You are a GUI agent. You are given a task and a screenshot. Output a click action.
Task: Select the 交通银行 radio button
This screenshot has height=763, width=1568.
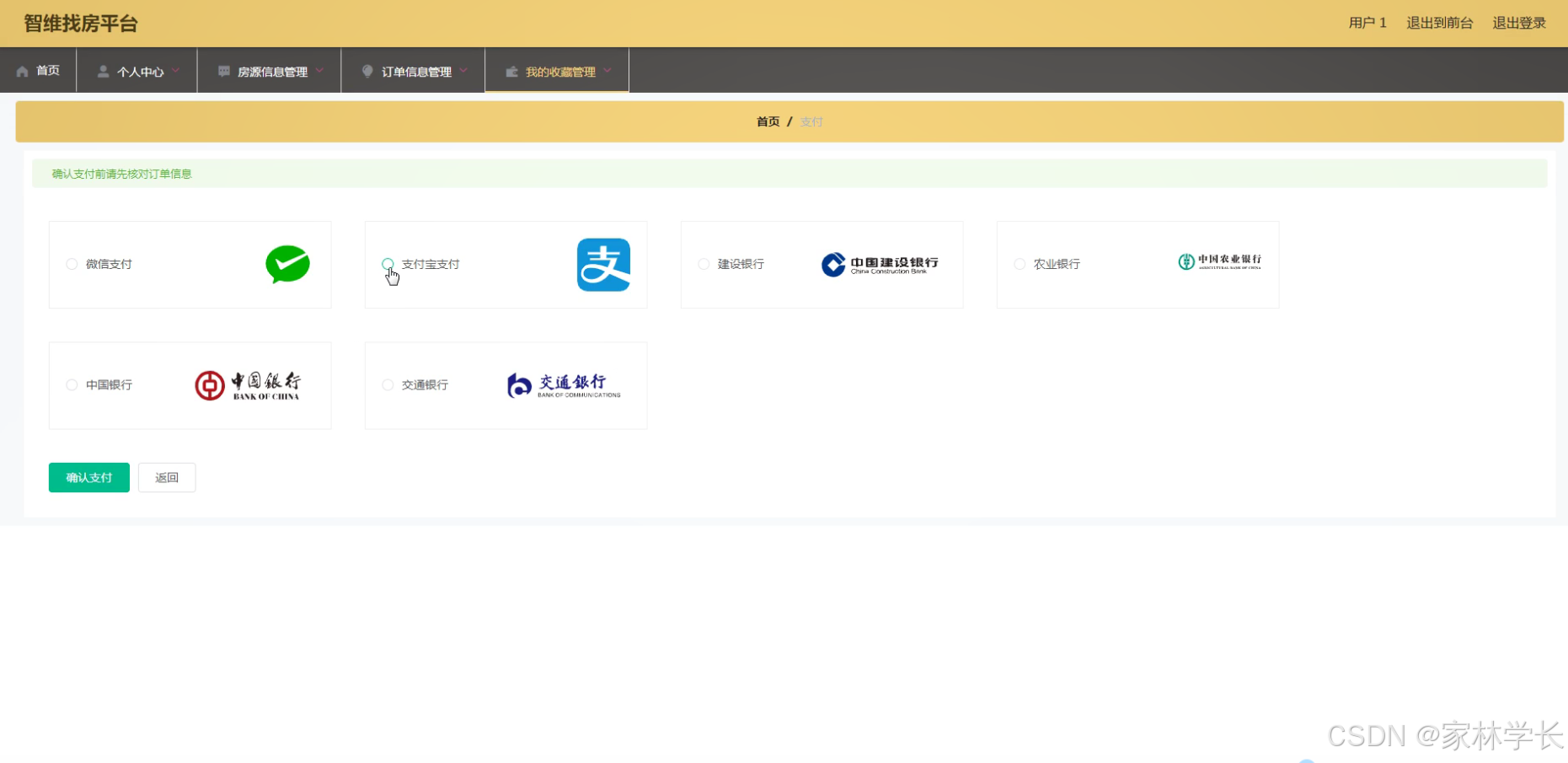click(x=388, y=384)
